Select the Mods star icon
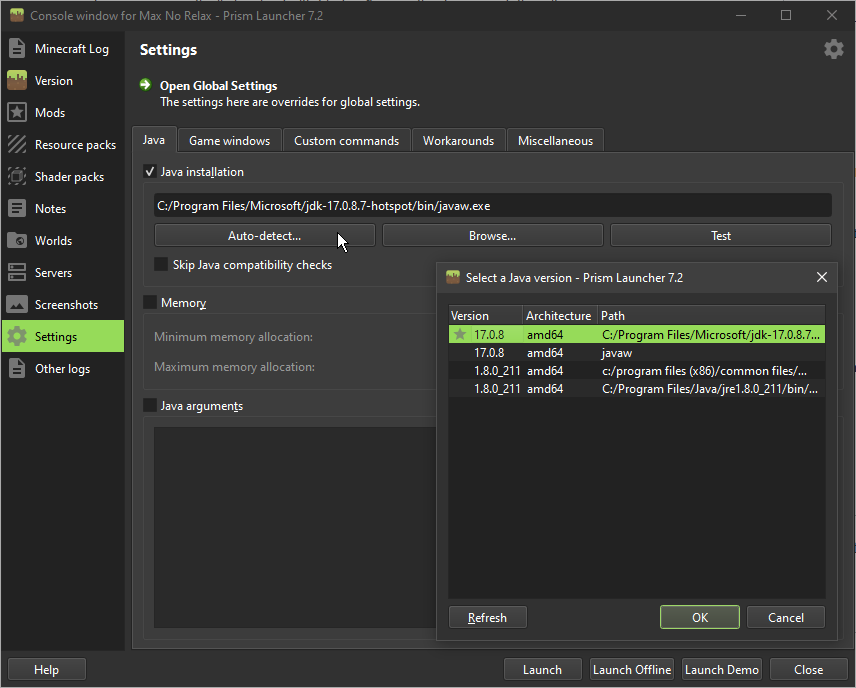This screenshot has width=856, height=688. [17, 112]
